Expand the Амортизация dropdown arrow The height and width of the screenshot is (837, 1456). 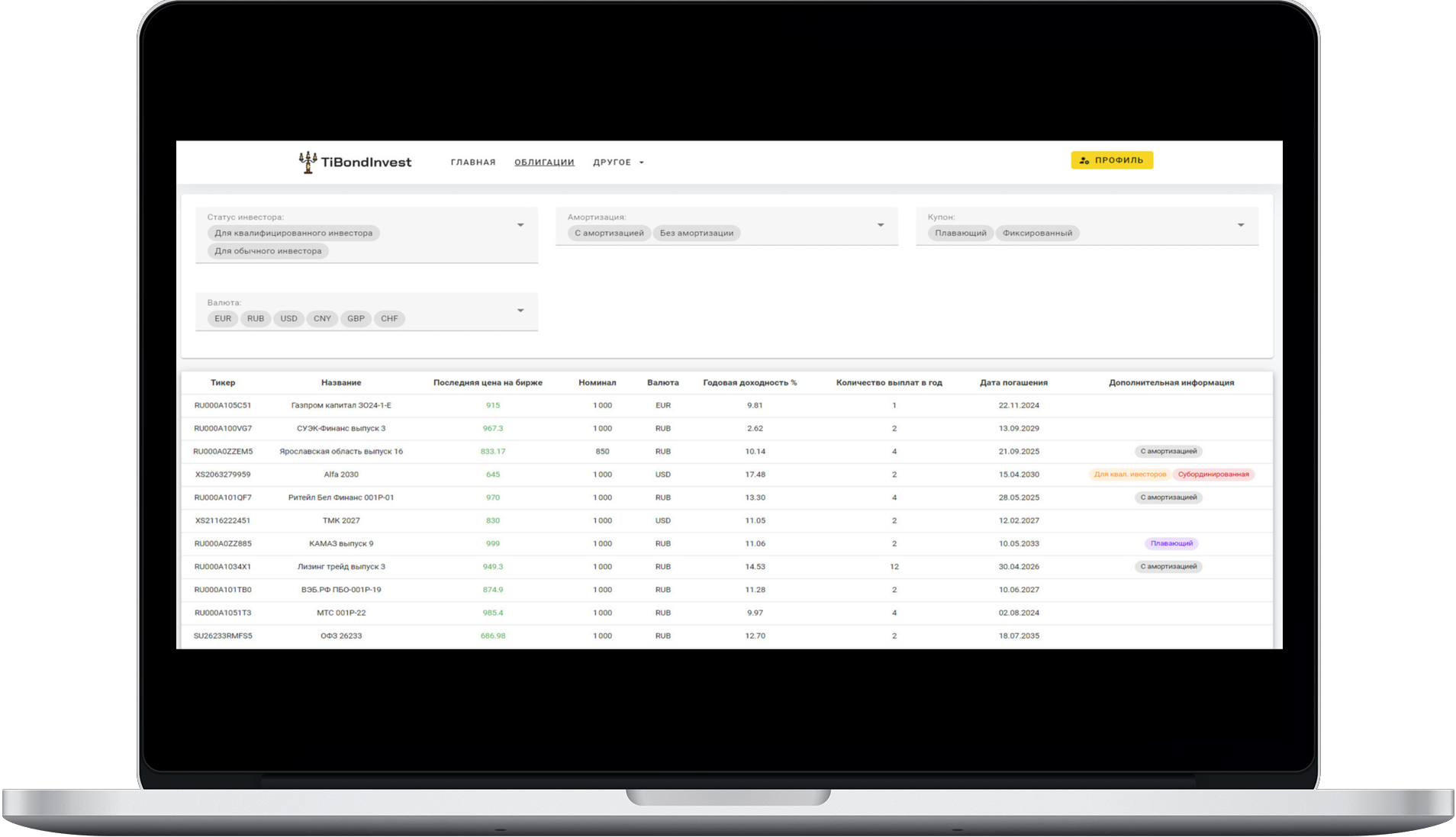[x=881, y=225]
